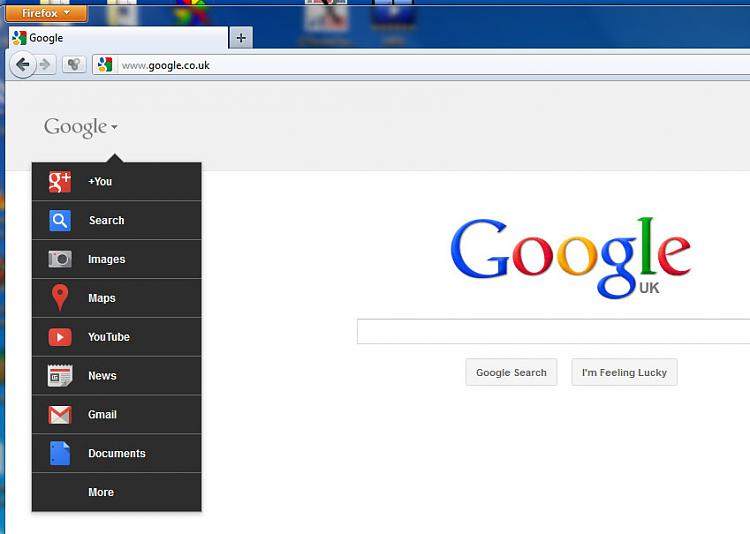The height and width of the screenshot is (534, 750).
Task: Click the Google+ icon in the menu
Action: click(60, 182)
